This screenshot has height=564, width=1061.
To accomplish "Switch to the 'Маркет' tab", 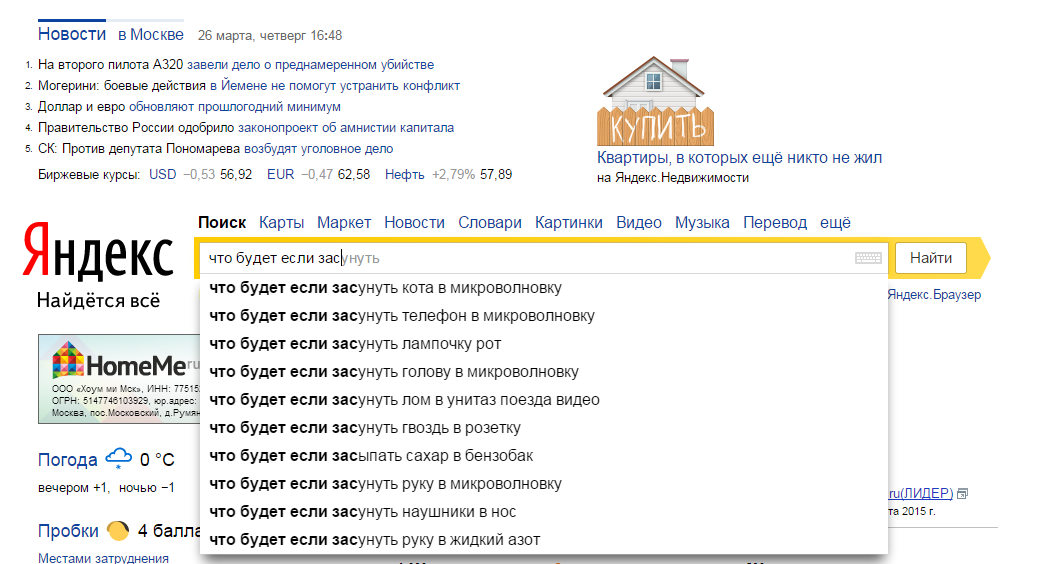I will tap(344, 222).
